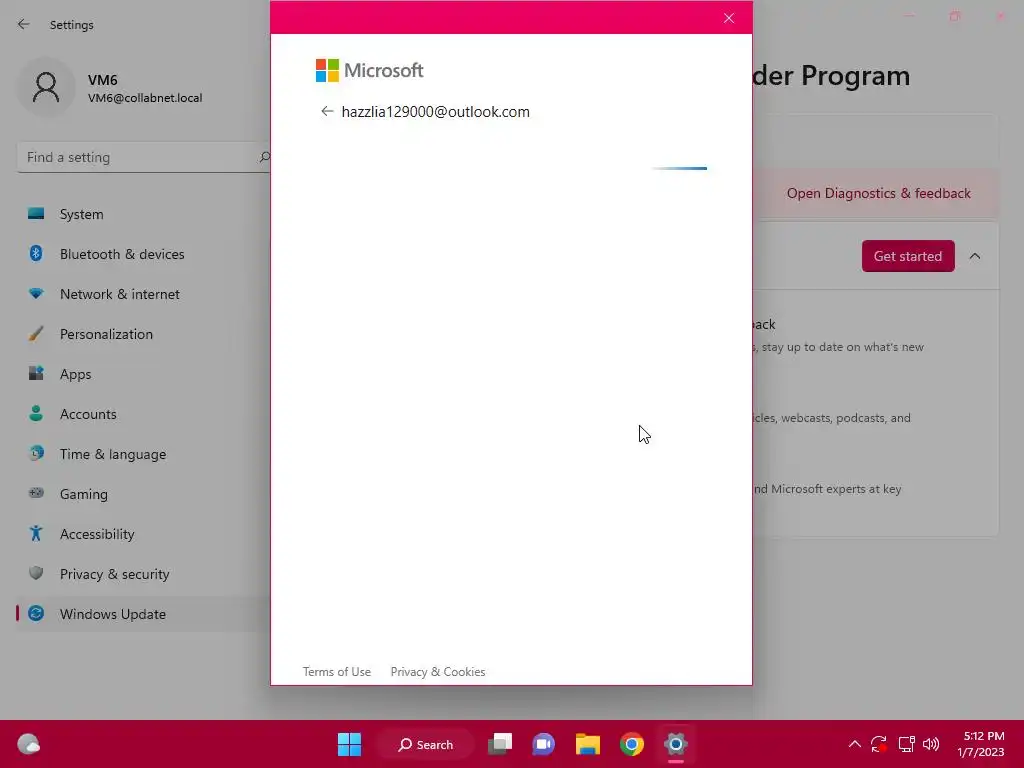Viewport: 1024px width, 768px height.
Task: Click the Time & language globe icon
Action: [36, 453]
